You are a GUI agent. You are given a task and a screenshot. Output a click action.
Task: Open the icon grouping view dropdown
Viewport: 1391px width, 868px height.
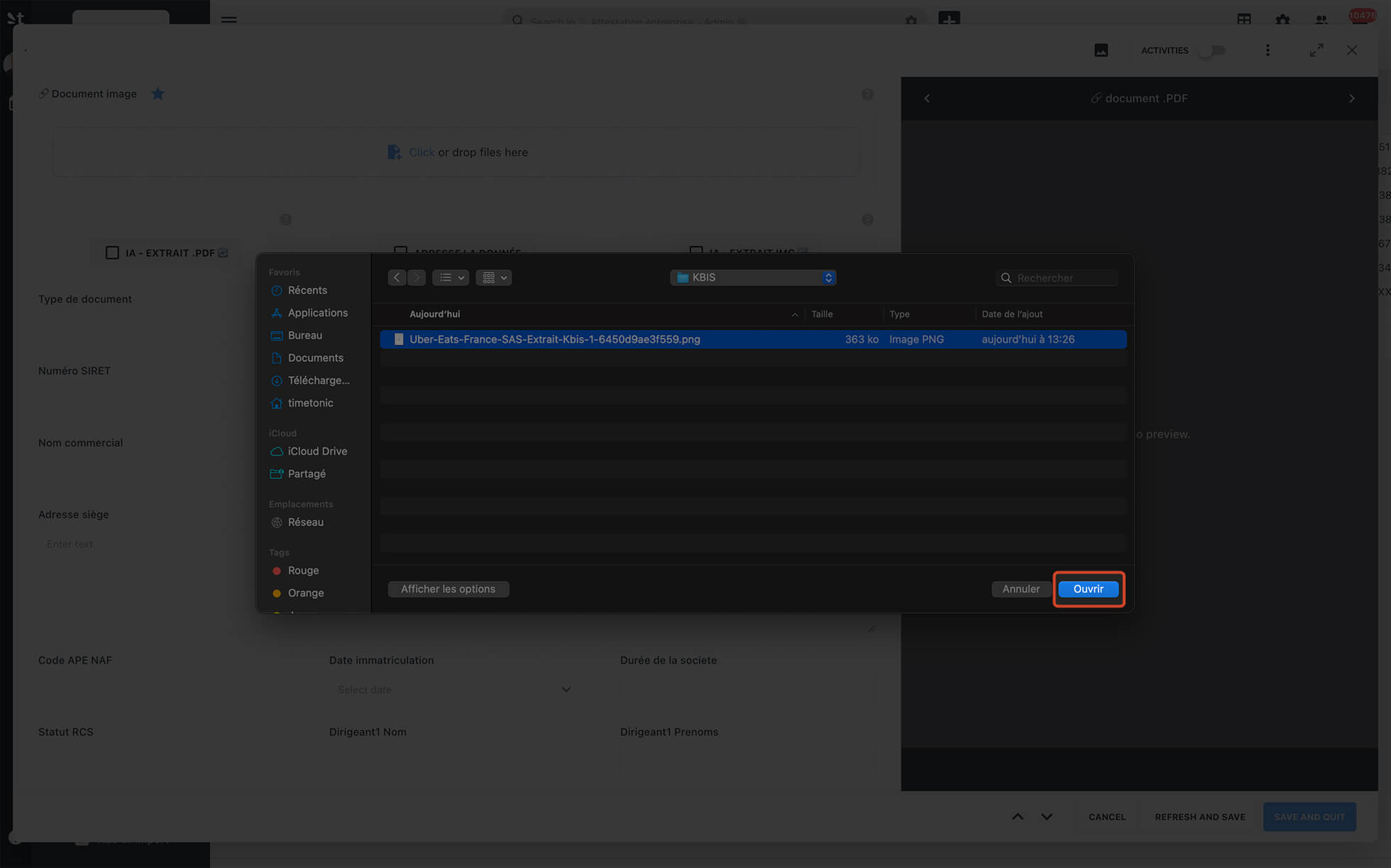tap(494, 278)
